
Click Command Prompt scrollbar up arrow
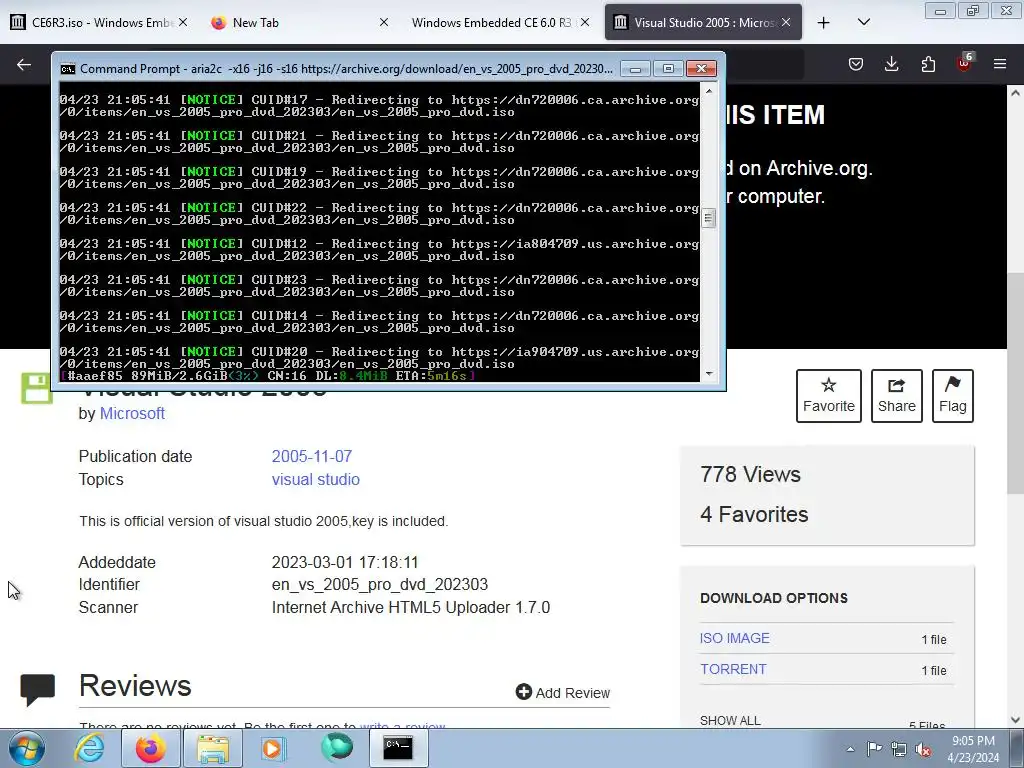tap(709, 91)
